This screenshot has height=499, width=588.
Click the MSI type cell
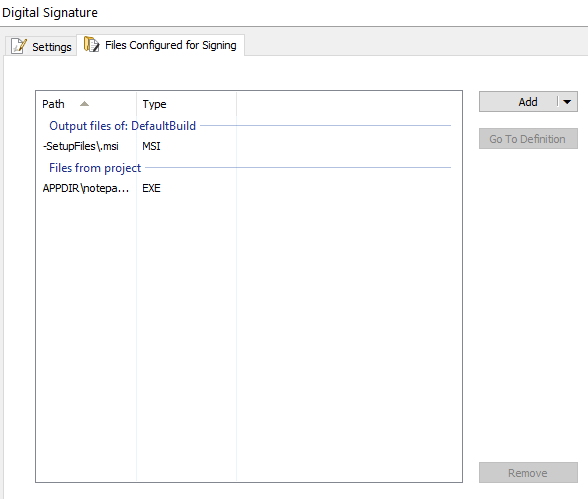(x=151, y=146)
